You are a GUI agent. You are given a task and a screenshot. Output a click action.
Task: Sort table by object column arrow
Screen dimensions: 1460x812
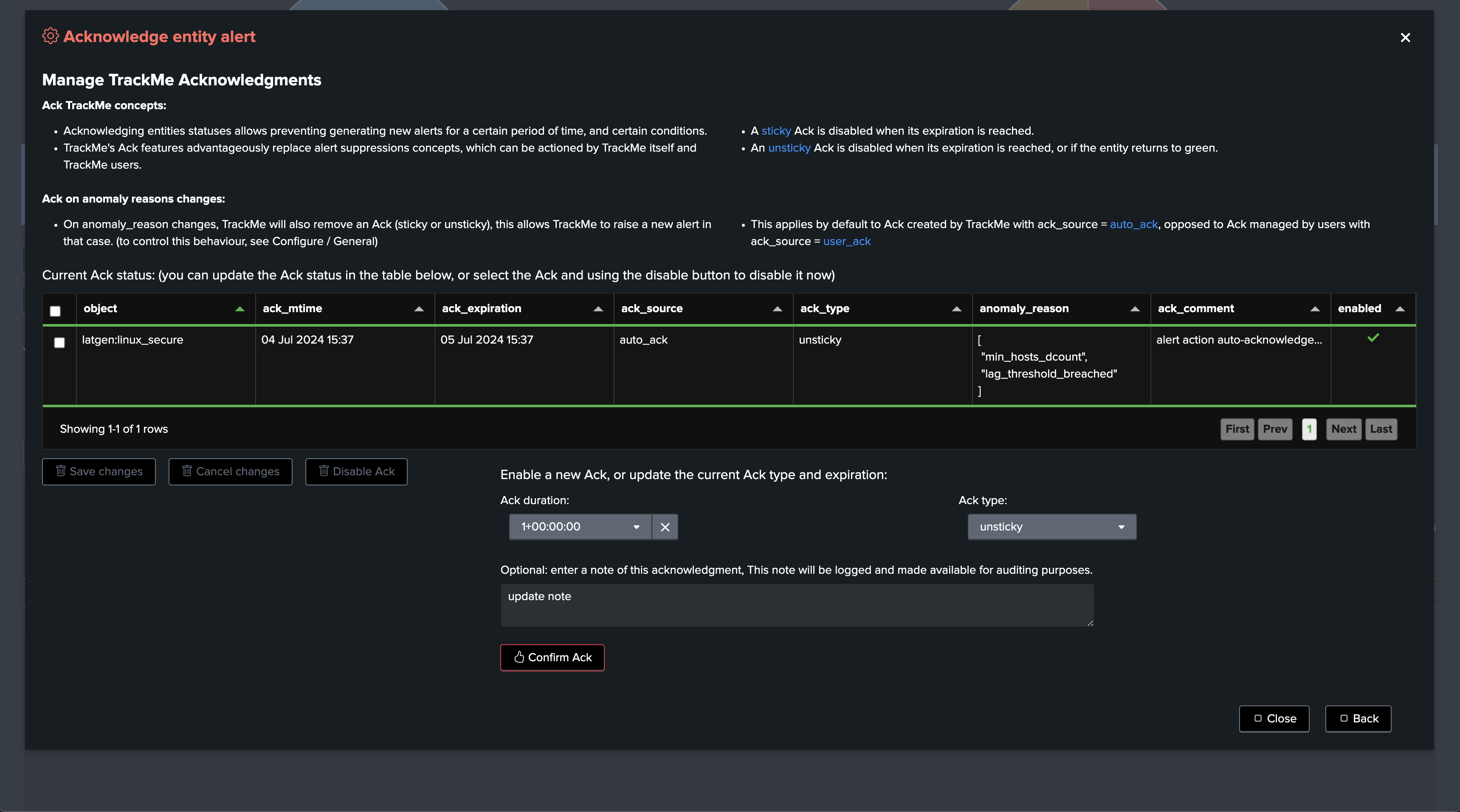pos(240,309)
